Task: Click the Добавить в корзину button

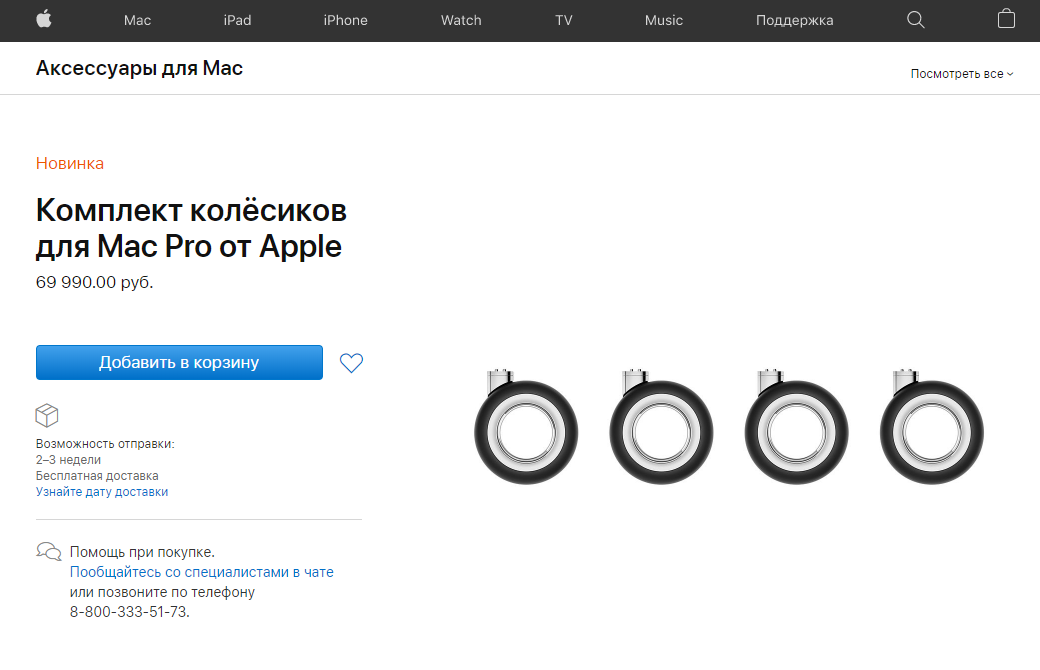Action: (179, 362)
